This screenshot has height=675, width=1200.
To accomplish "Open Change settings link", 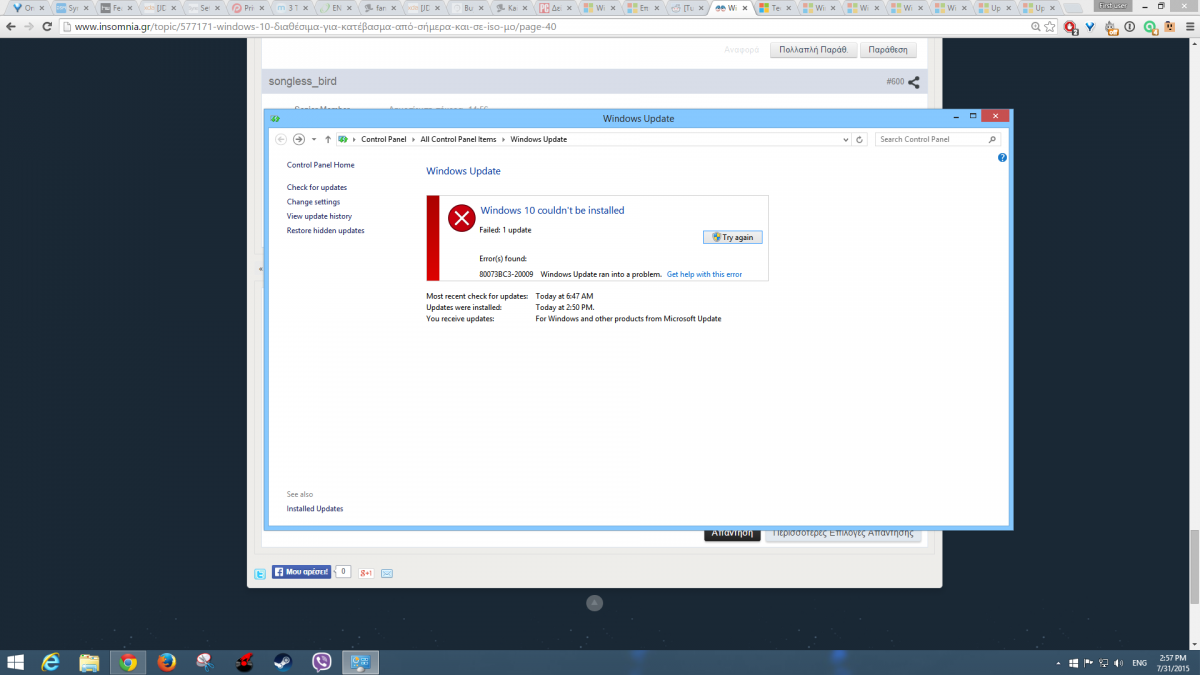I will click(x=313, y=202).
